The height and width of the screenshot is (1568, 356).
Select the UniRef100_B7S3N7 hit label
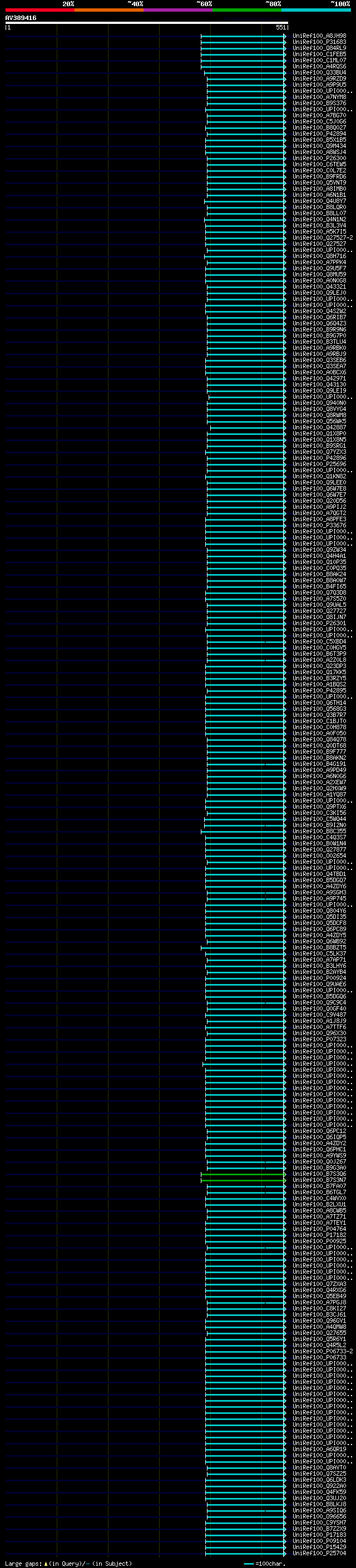point(319,1180)
